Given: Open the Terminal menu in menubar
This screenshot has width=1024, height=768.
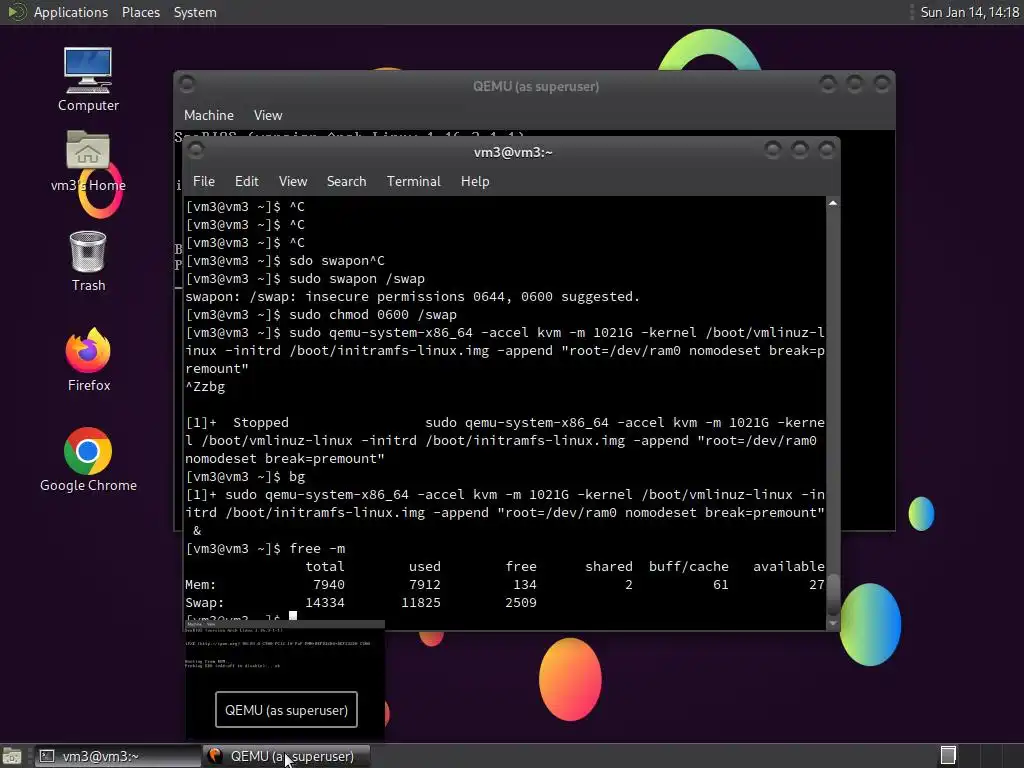Looking at the screenshot, I should point(413,182).
